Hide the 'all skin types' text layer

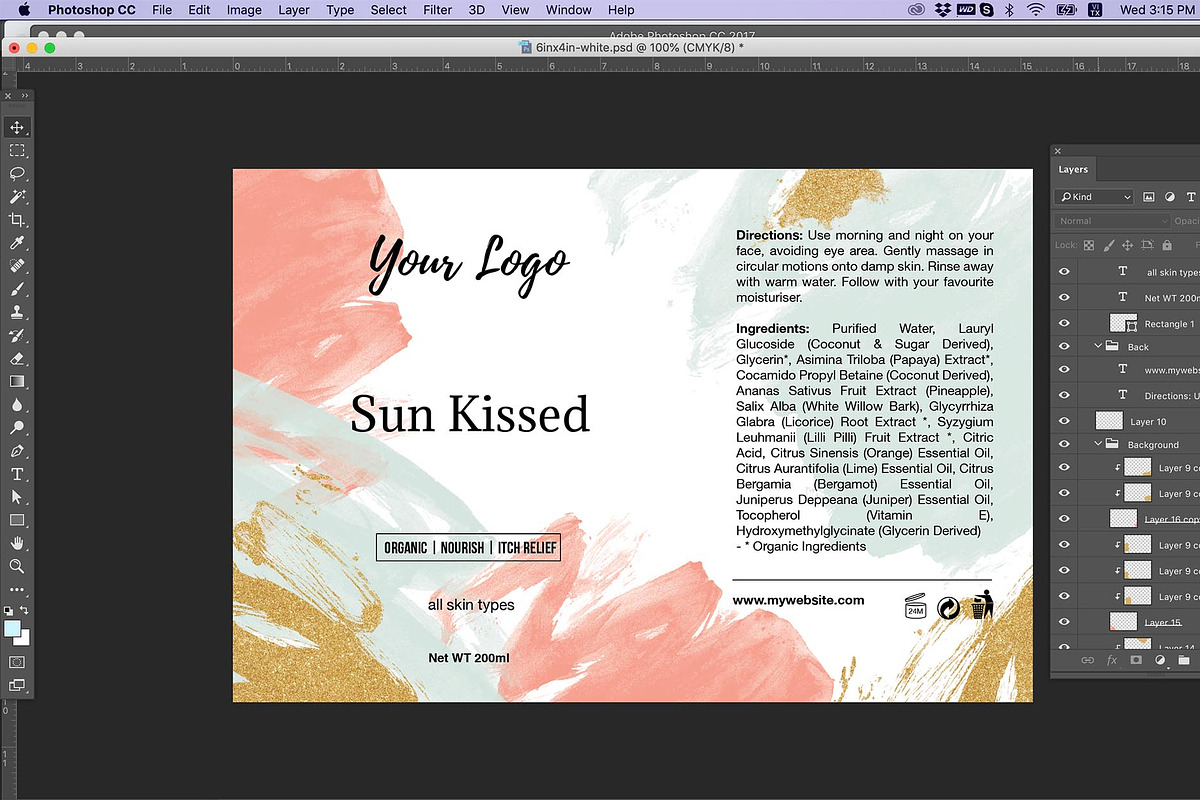click(1064, 272)
